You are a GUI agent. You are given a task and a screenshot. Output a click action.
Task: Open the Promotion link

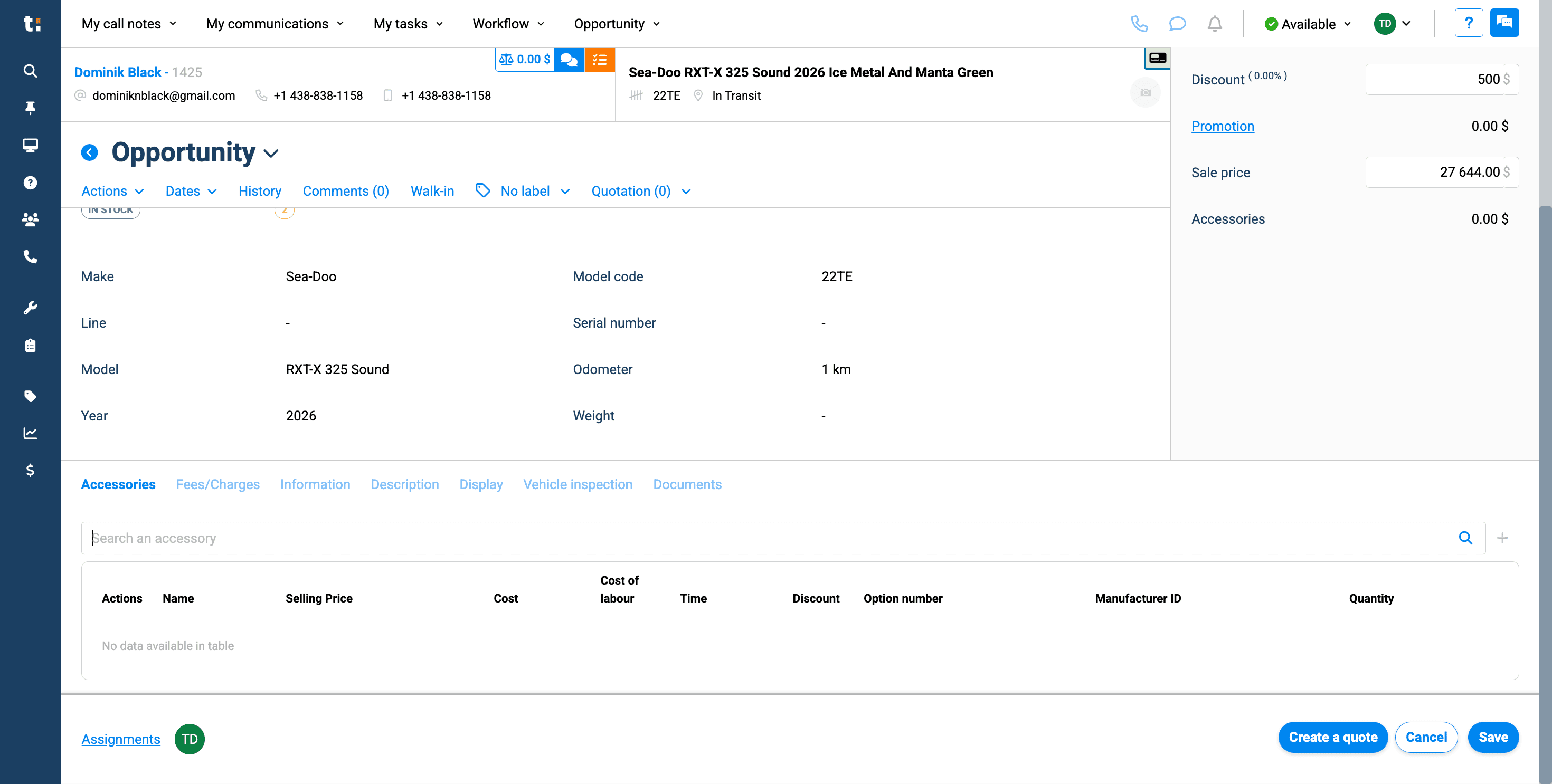[x=1223, y=126]
